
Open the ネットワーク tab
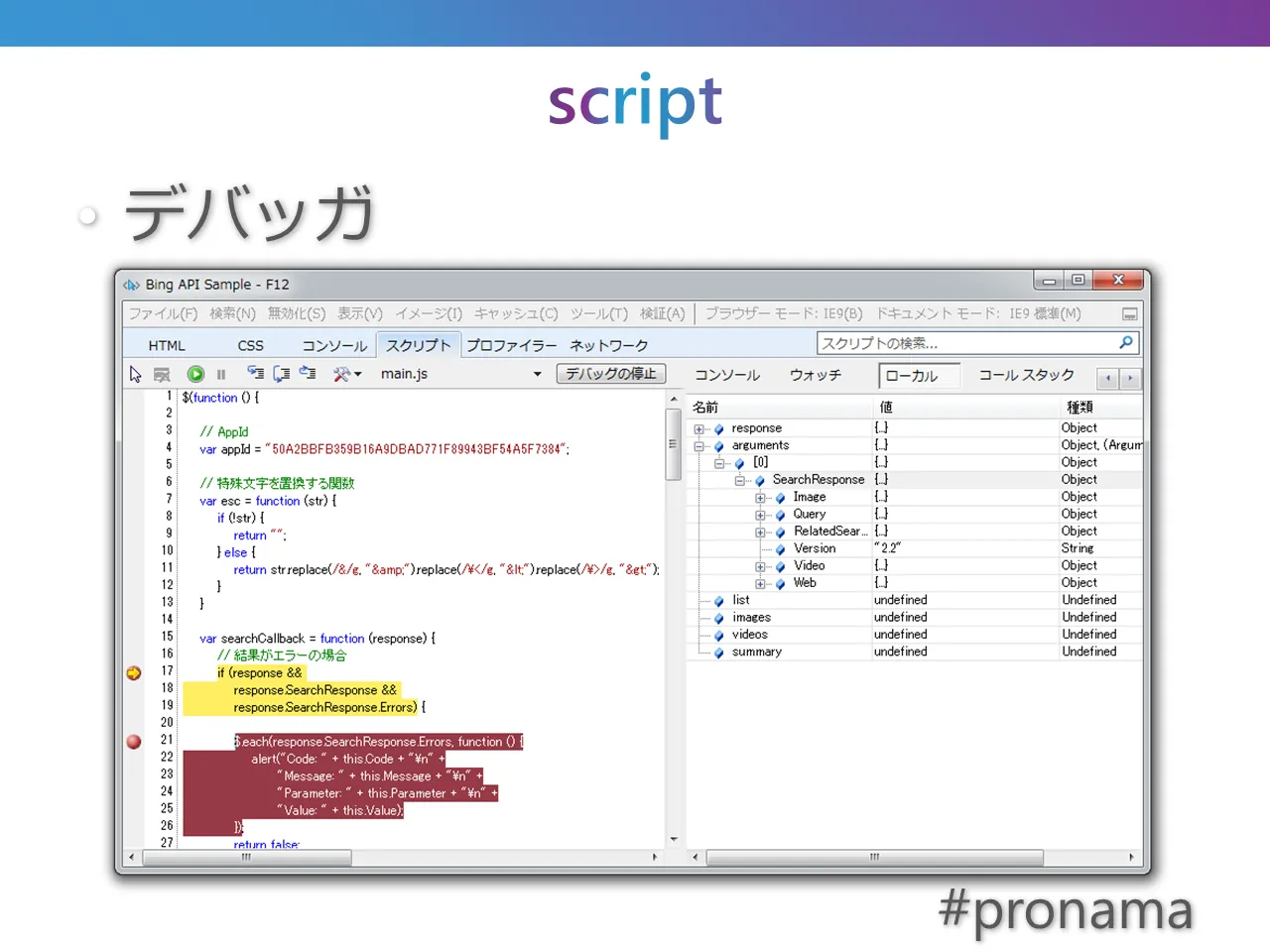(x=609, y=345)
